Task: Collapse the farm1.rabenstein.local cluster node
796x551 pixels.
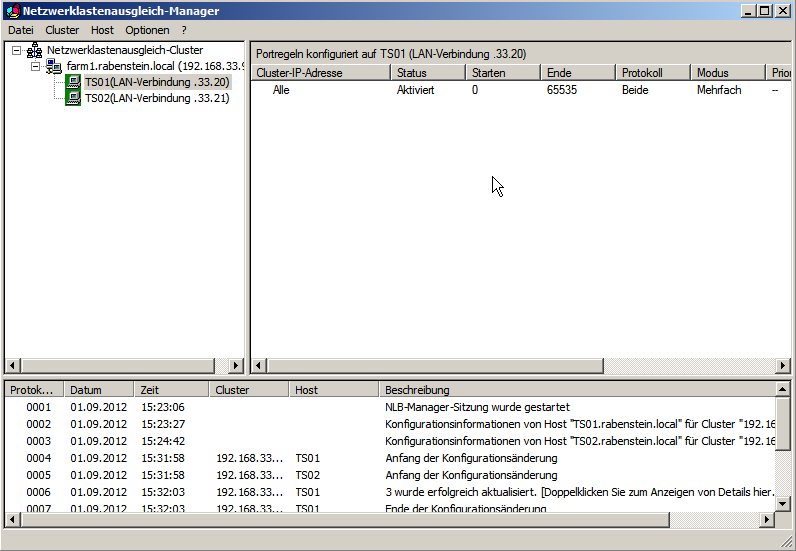Action: click(35, 66)
